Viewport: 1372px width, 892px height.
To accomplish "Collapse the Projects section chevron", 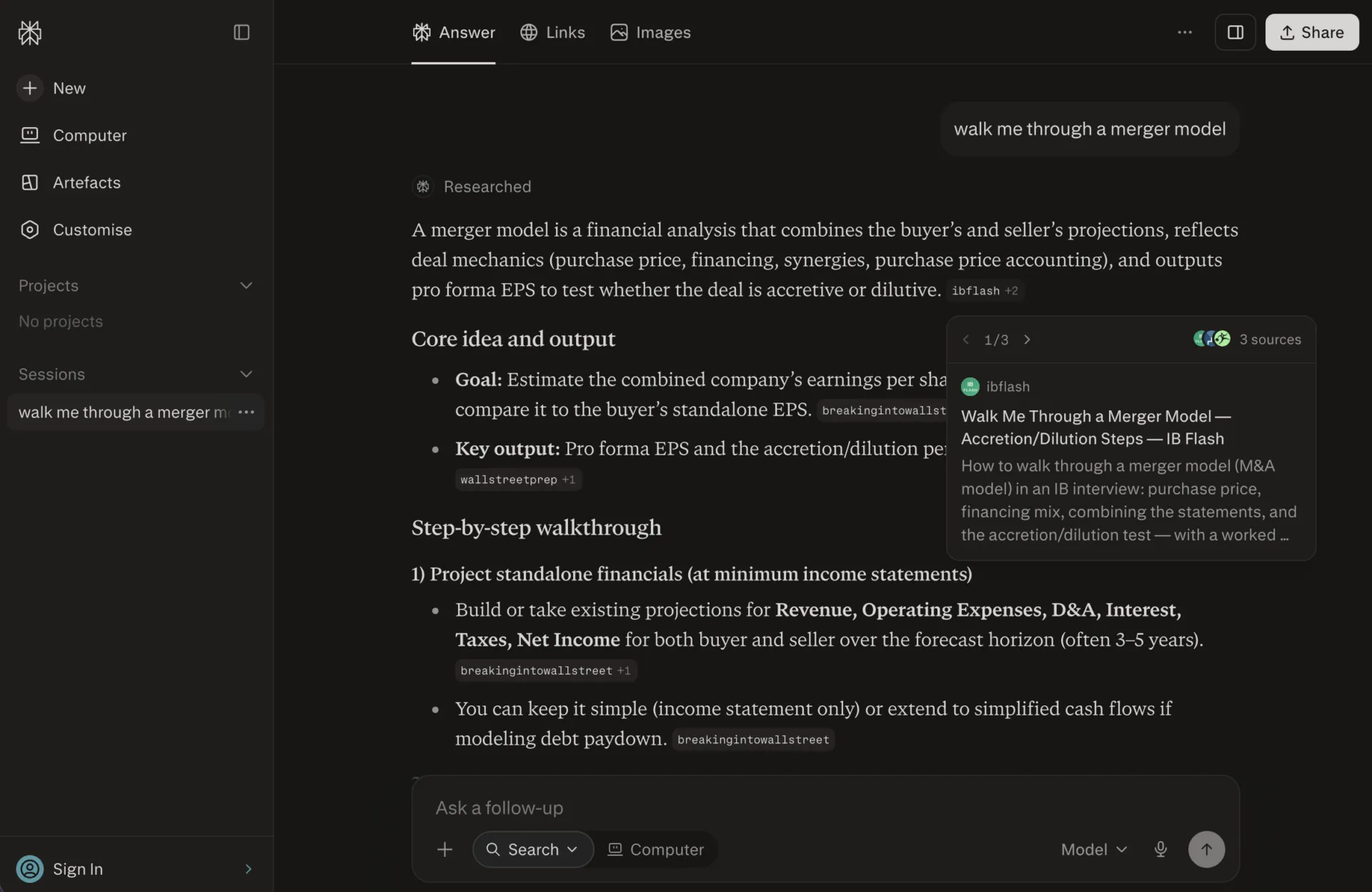I will pos(247,285).
